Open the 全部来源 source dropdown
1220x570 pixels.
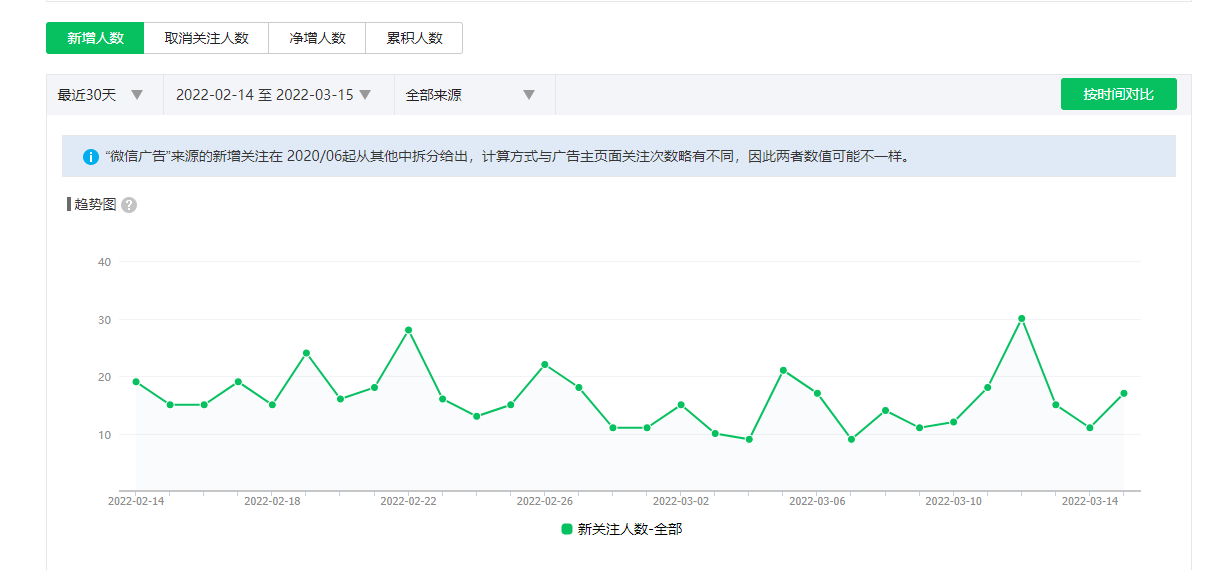(470, 95)
